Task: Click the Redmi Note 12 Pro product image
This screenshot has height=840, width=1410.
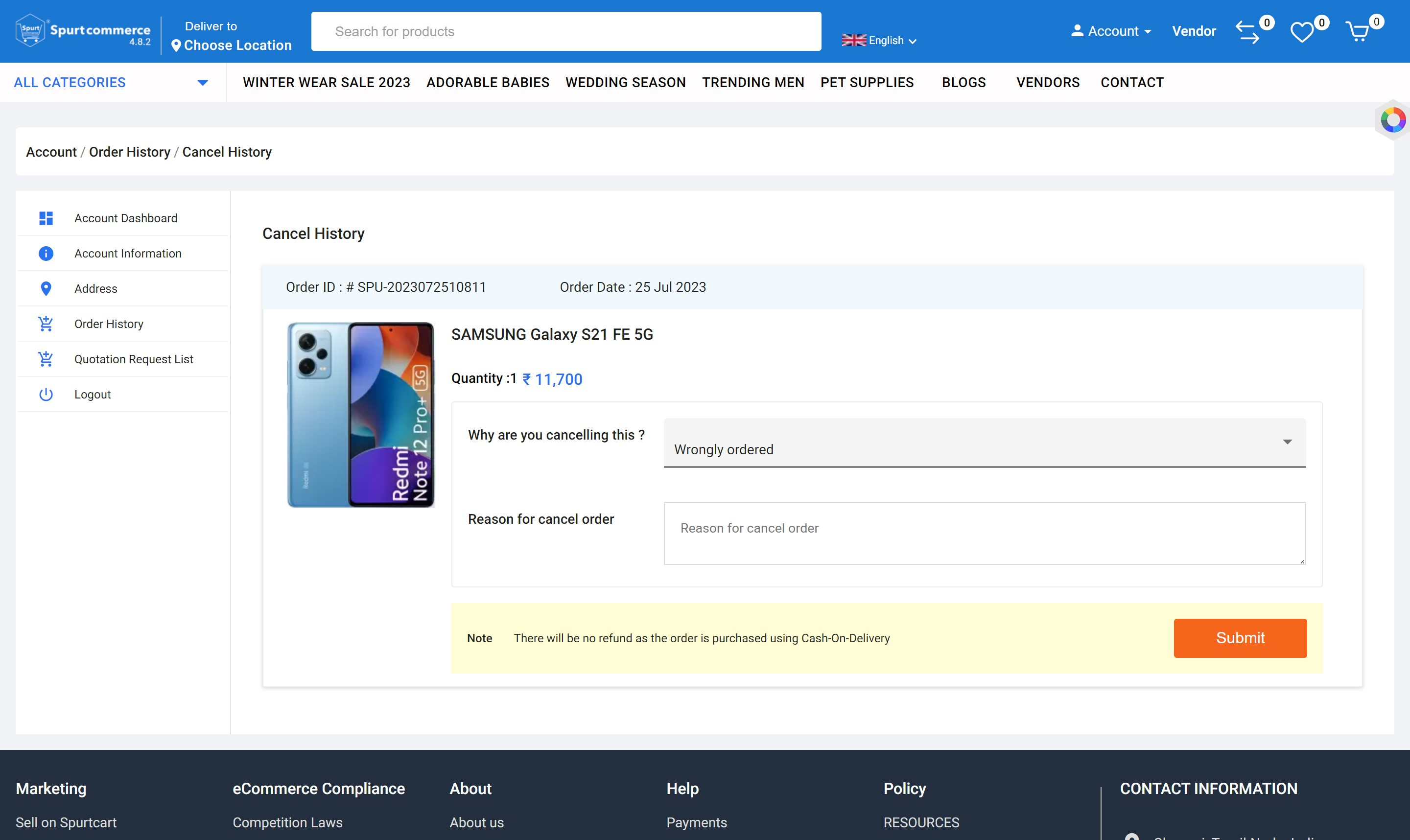Action: pos(360,415)
